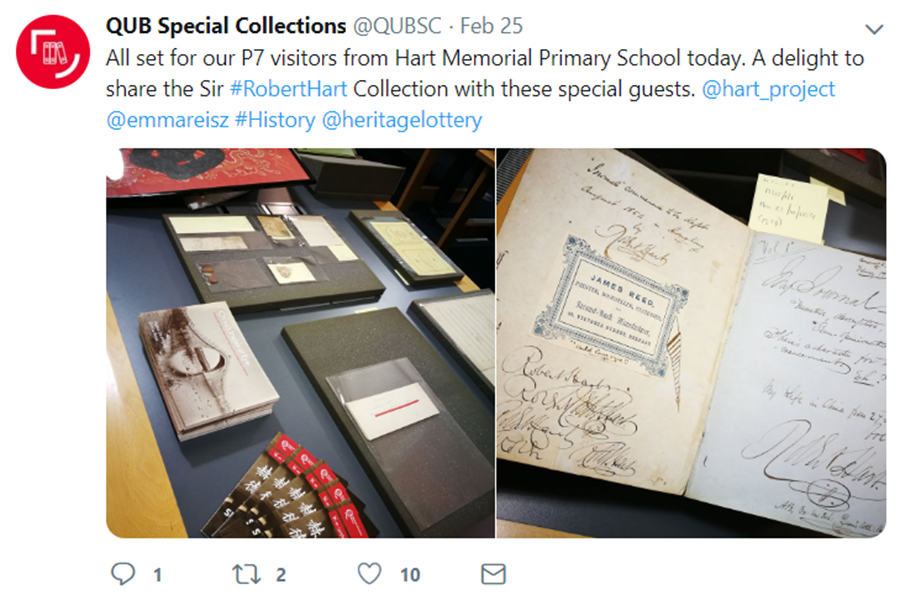
Task: Follow the #History hashtag link
Action: [x=276, y=120]
